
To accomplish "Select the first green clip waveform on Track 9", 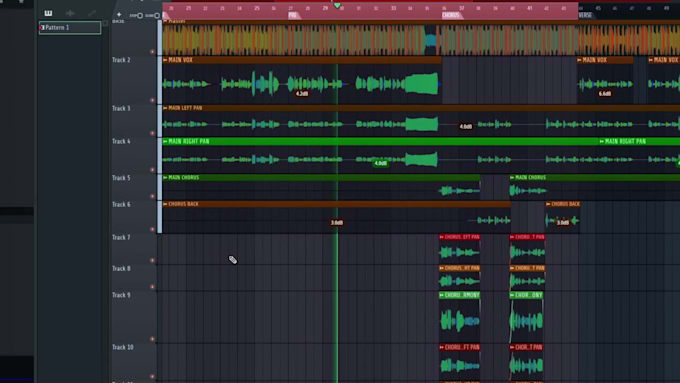I will [x=459, y=321].
